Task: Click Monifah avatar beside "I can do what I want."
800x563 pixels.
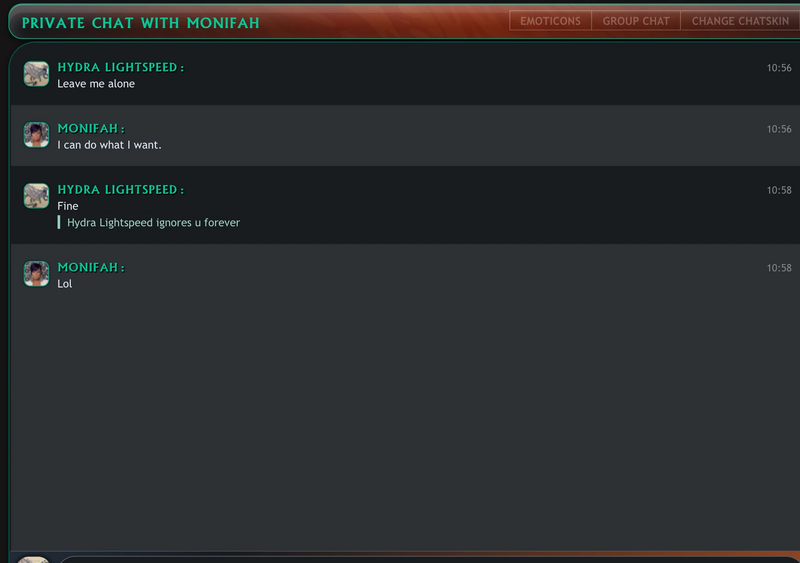Action: pyautogui.click(x=36, y=135)
